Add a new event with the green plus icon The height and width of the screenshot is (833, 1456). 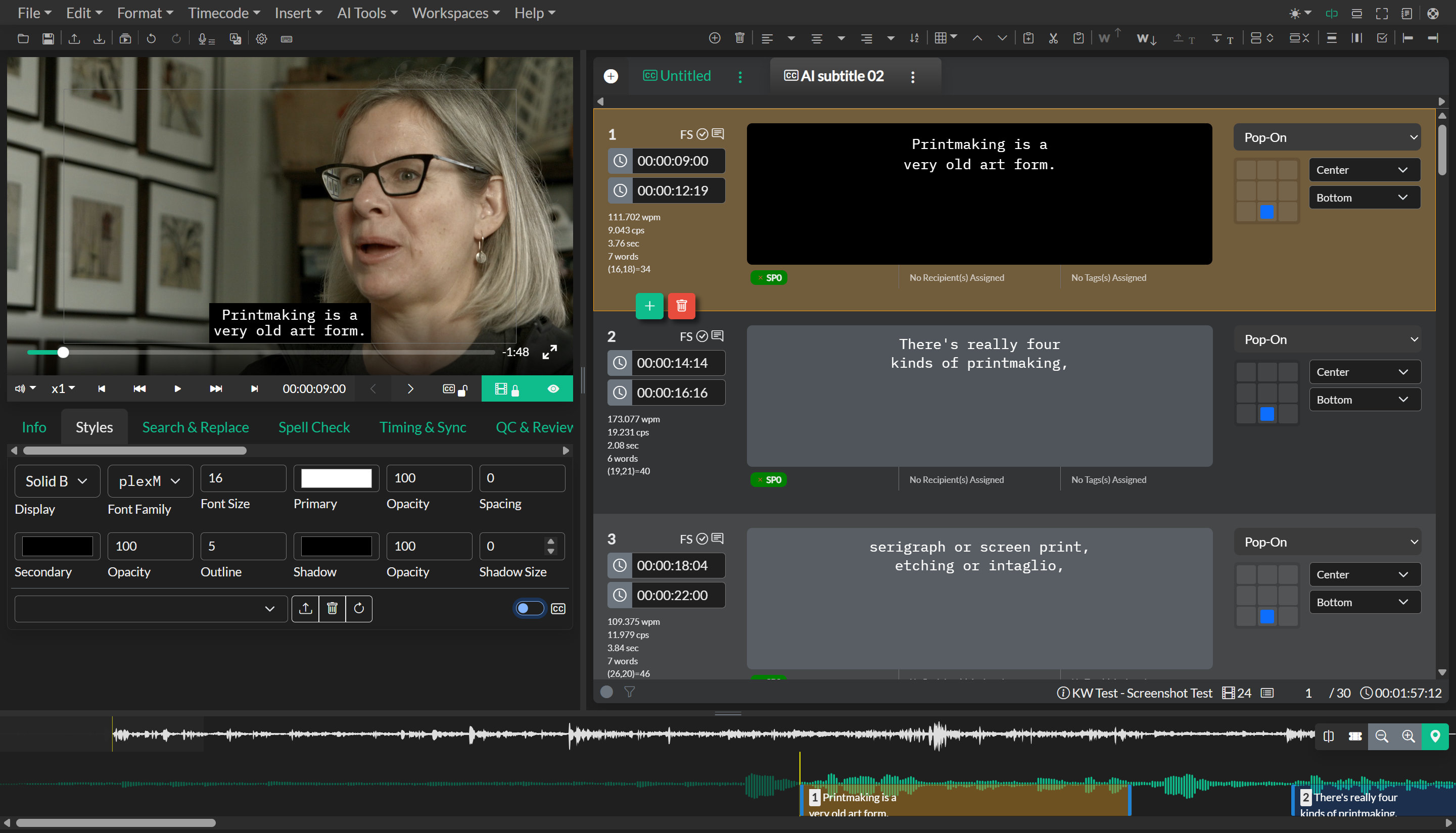(x=649, y=306)
